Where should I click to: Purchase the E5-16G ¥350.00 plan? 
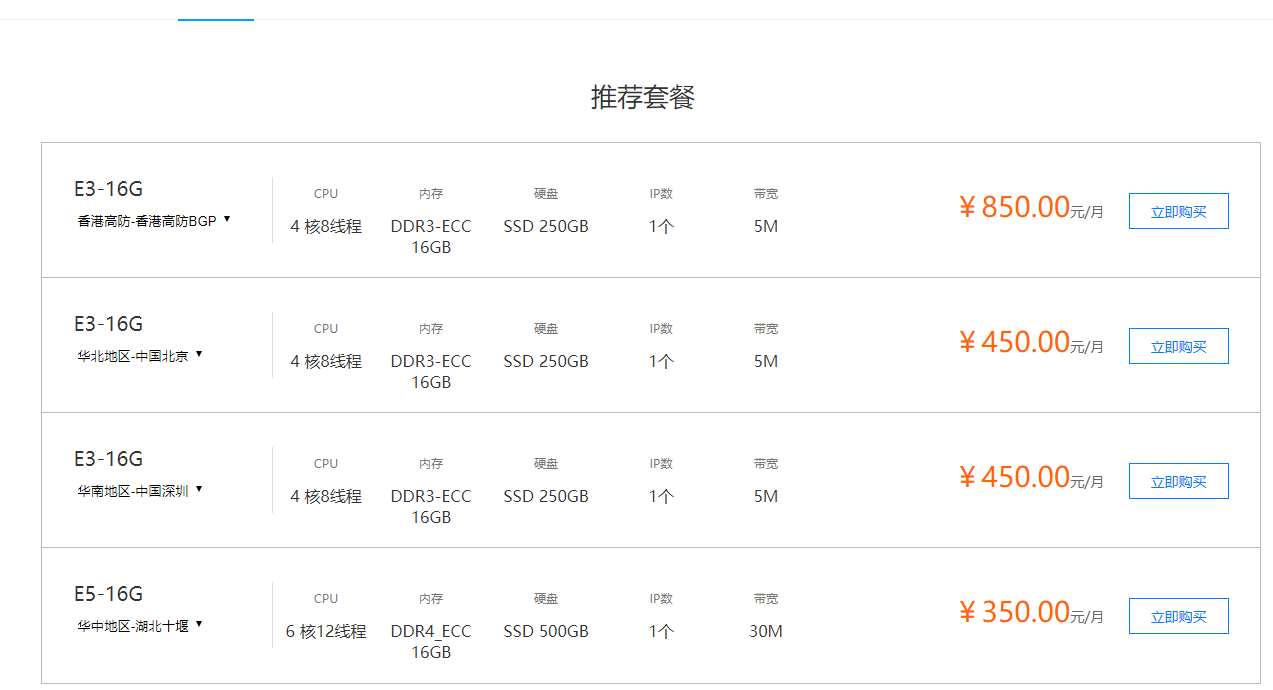point(1178,616)
